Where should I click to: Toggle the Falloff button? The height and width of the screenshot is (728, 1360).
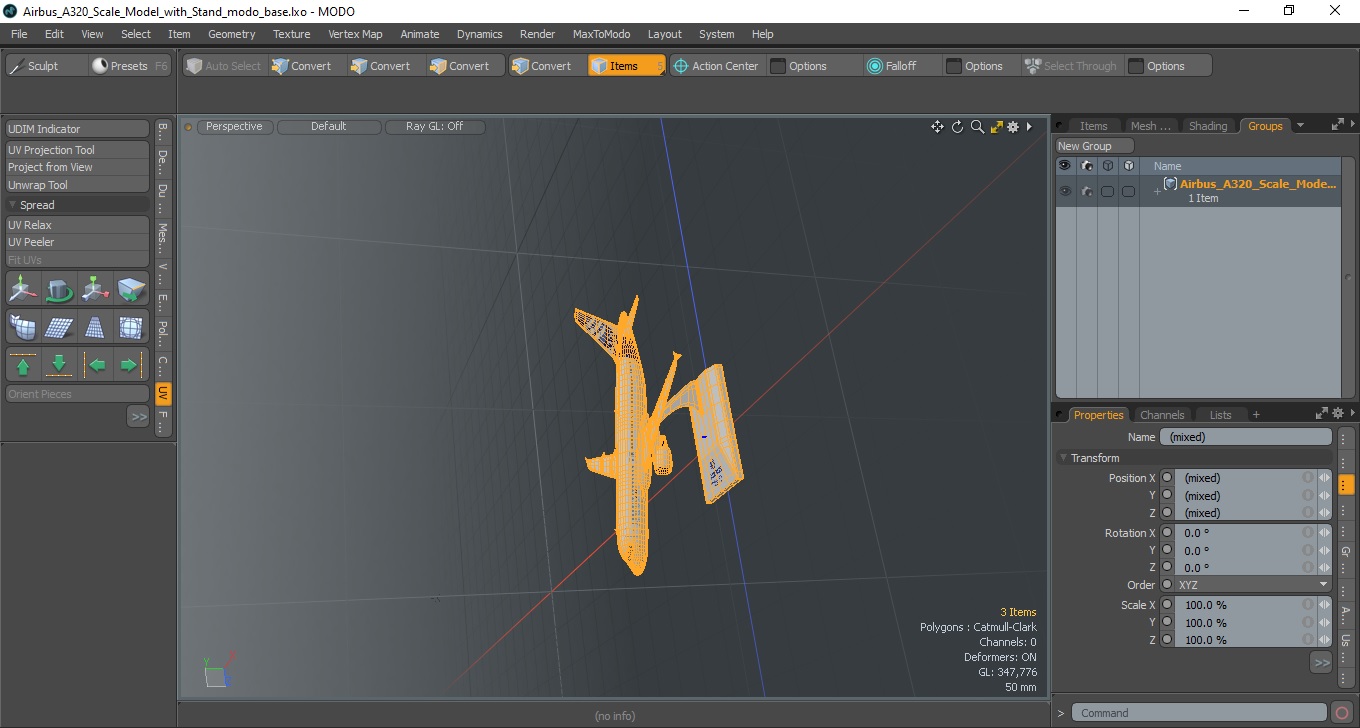(x=891, y=66)
